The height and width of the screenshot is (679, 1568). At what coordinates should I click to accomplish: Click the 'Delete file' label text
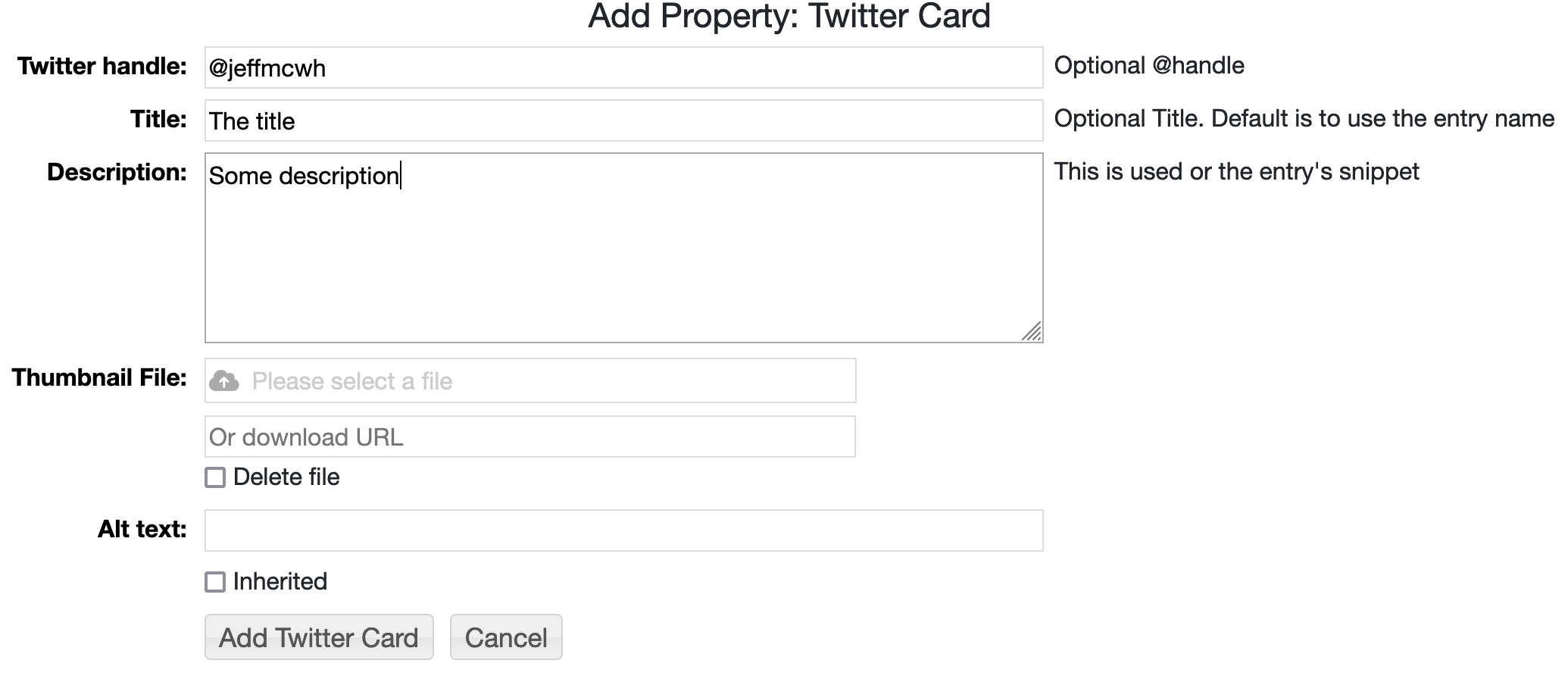286,477
